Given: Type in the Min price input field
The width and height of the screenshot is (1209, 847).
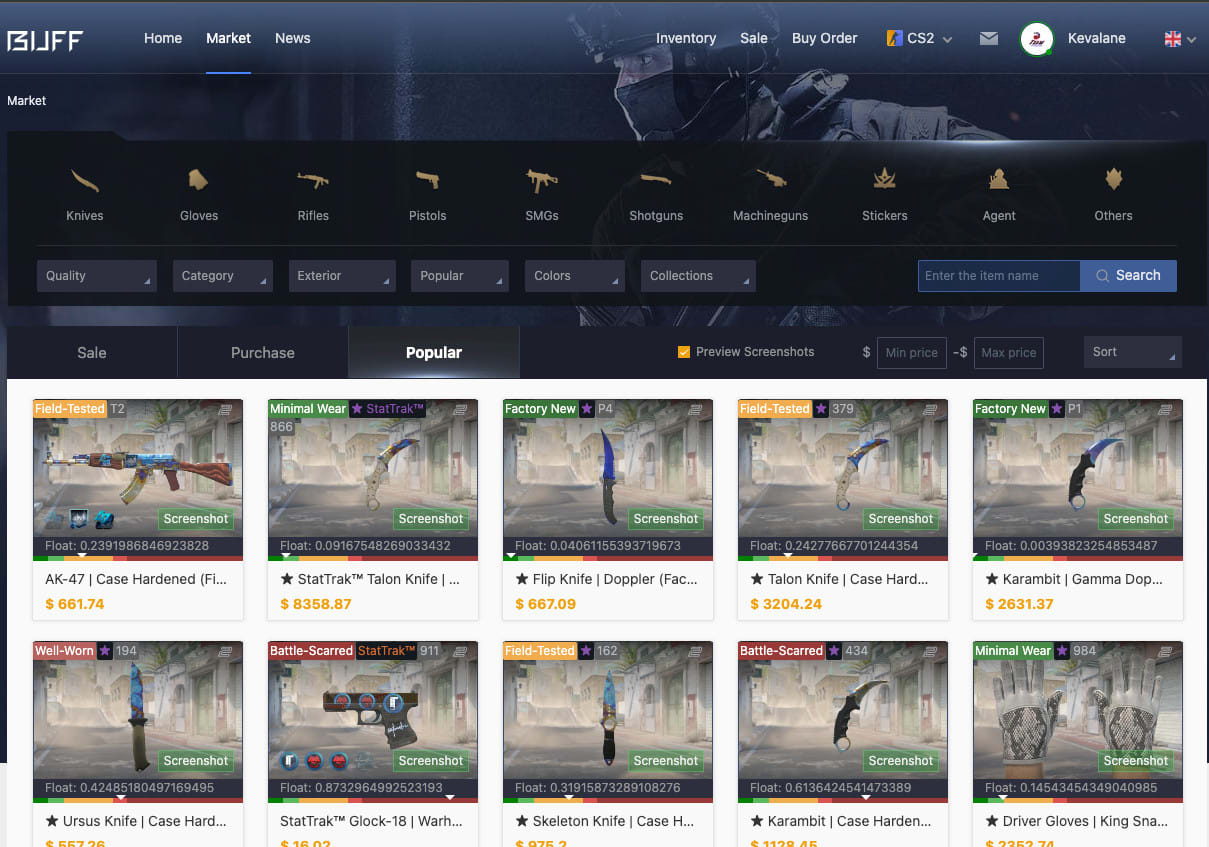Looking at the screenshot, I should pyautogui.click(x=911, y=352).
